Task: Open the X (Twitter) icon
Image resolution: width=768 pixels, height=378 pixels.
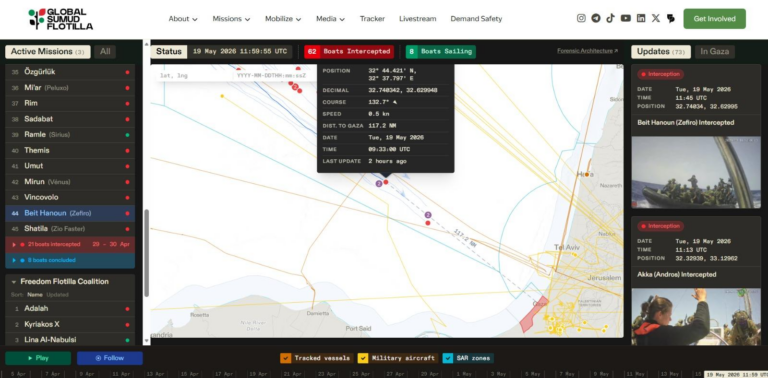Action: (656, 18)
